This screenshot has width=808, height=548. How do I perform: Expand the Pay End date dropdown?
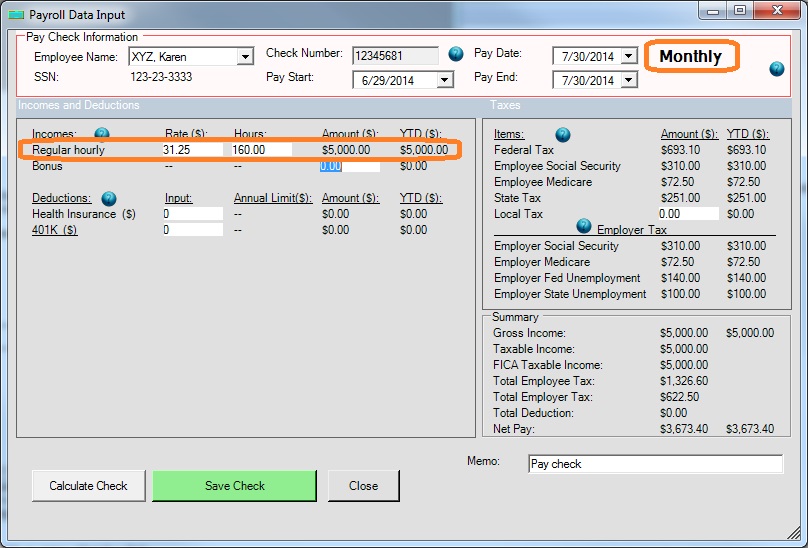(x=628, y=80)
